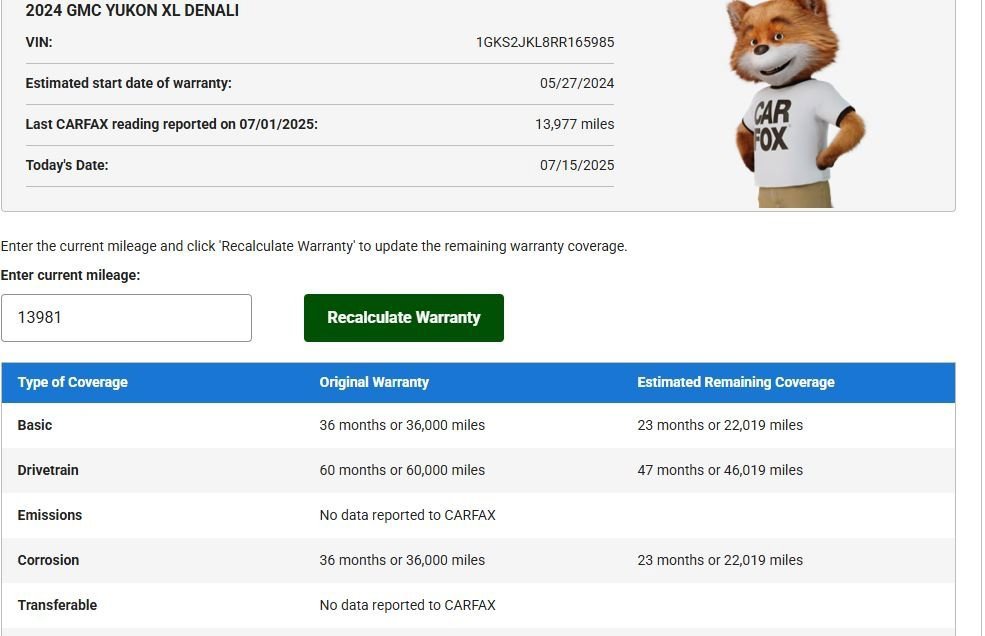The height and width of the screenshot is (636, 985).
Task: Select the Drivetrain coverage row label
Action: point(48,470)
